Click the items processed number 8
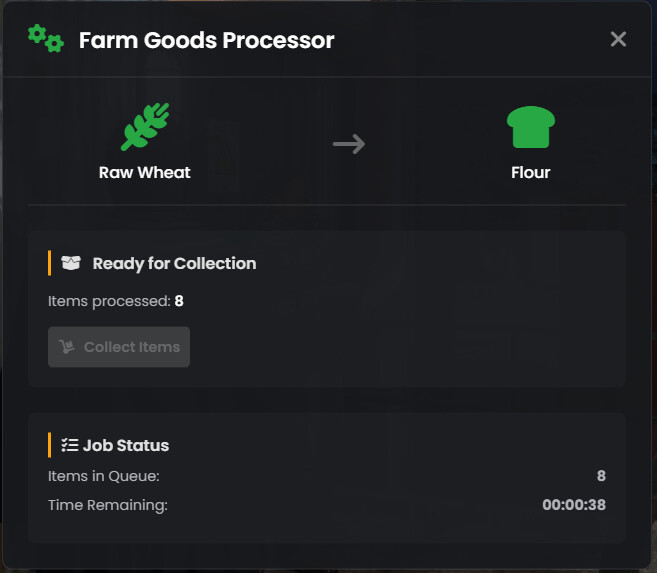Viewport: 657px width, 573px height. click(x=179, y=301)
